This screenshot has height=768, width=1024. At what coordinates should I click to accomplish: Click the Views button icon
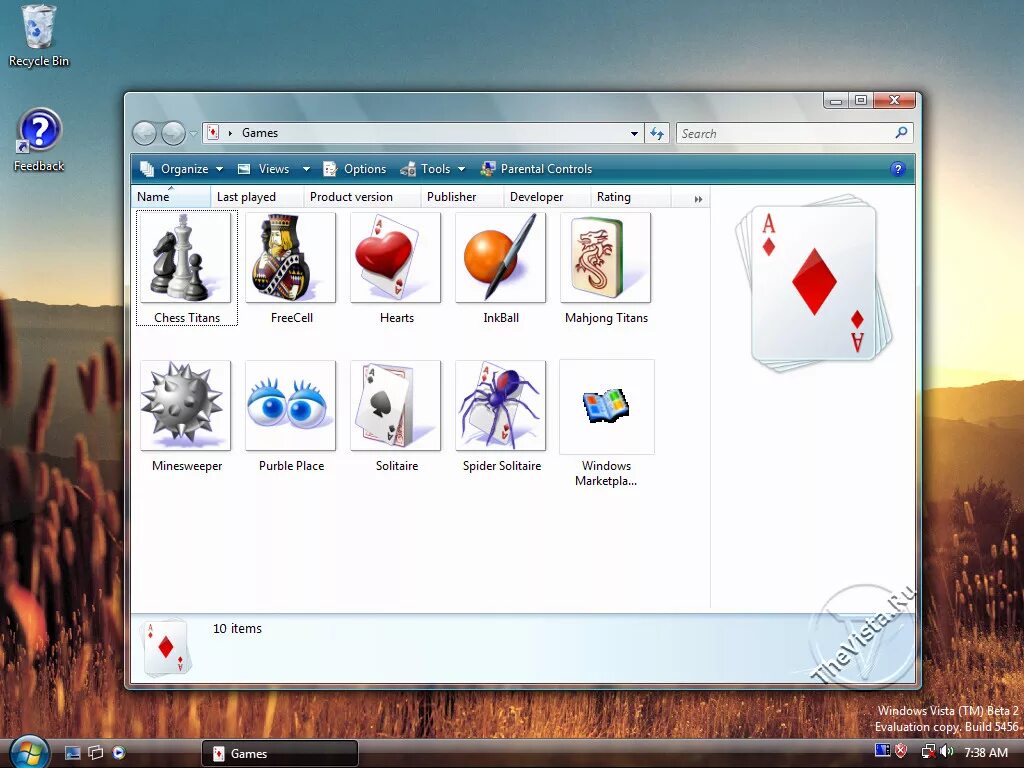coord(244,169)
